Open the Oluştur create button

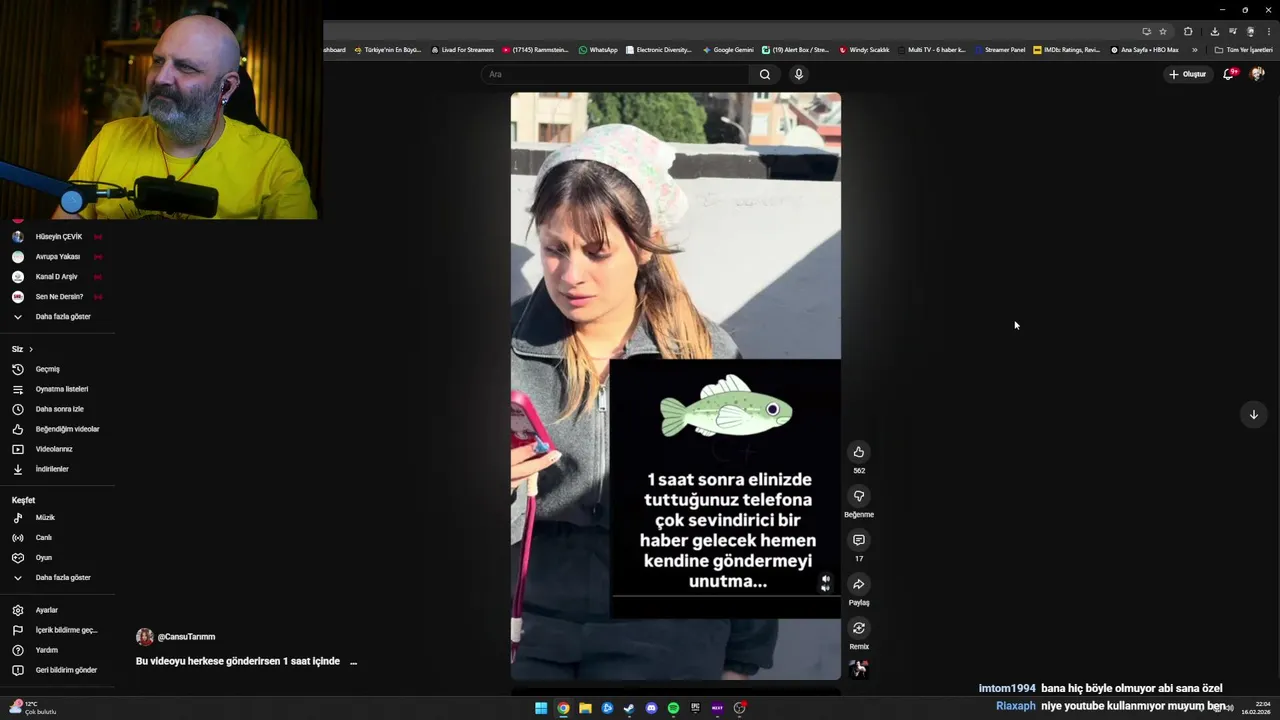tap(1187, 74)
